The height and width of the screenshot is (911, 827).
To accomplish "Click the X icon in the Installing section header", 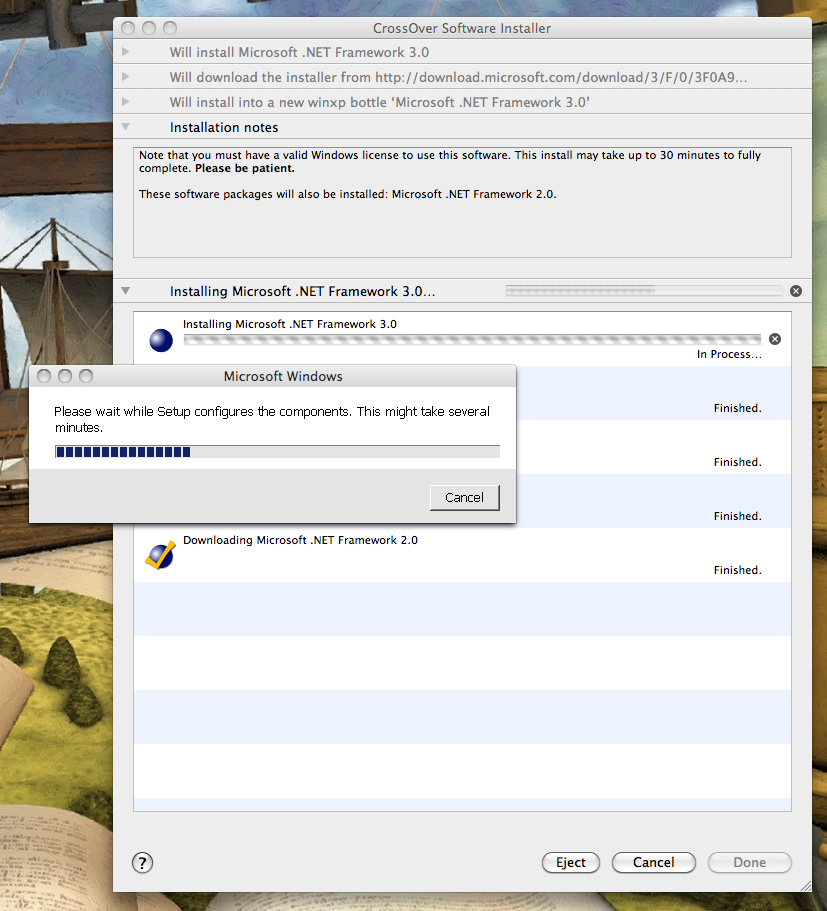I will pos(796,291).
